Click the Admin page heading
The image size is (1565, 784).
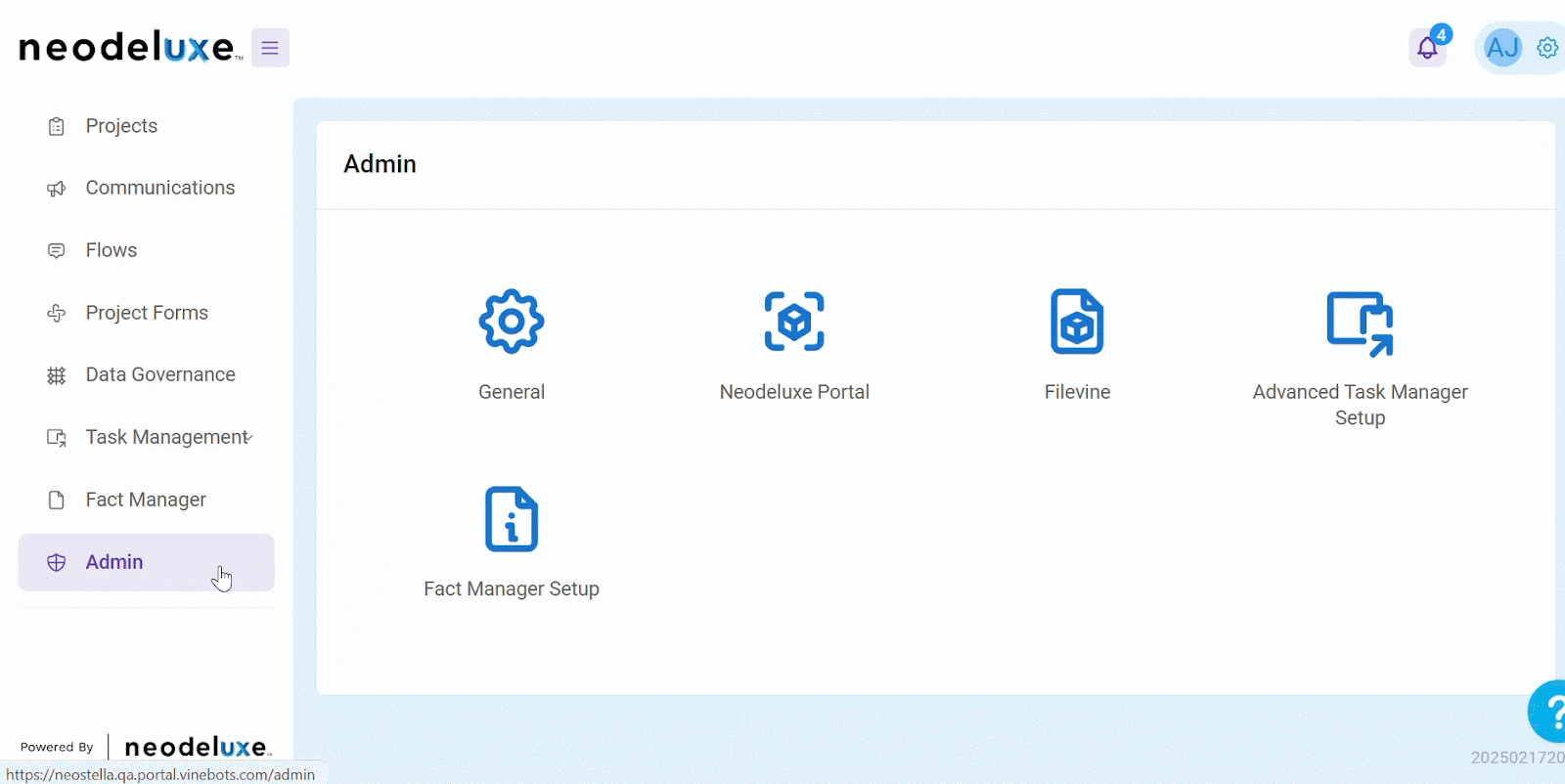pos(380,164)
